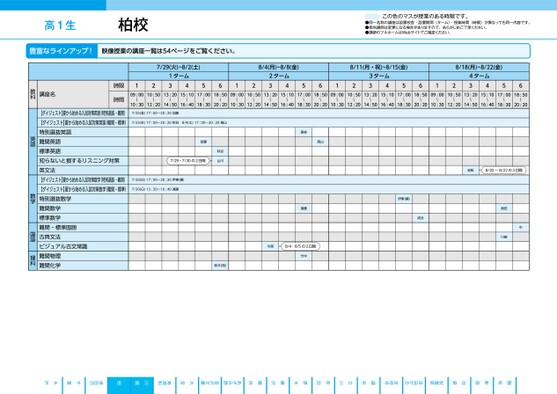Select the ビジュアル古文常識 course row label
The image size is (557, 394).
click(83, 246)
